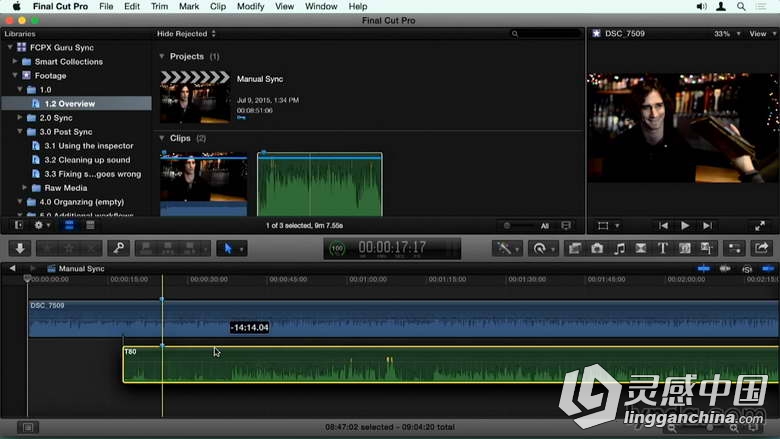Open the volume control in menu bar

pyautogui.click(x=701, y=6)
